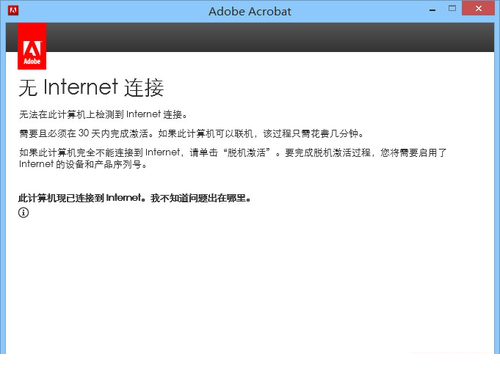Image resolution: width=500 pixels, height=368 pixels.
Task: Click the Adobe logo badge
Action: click(32, 46)
